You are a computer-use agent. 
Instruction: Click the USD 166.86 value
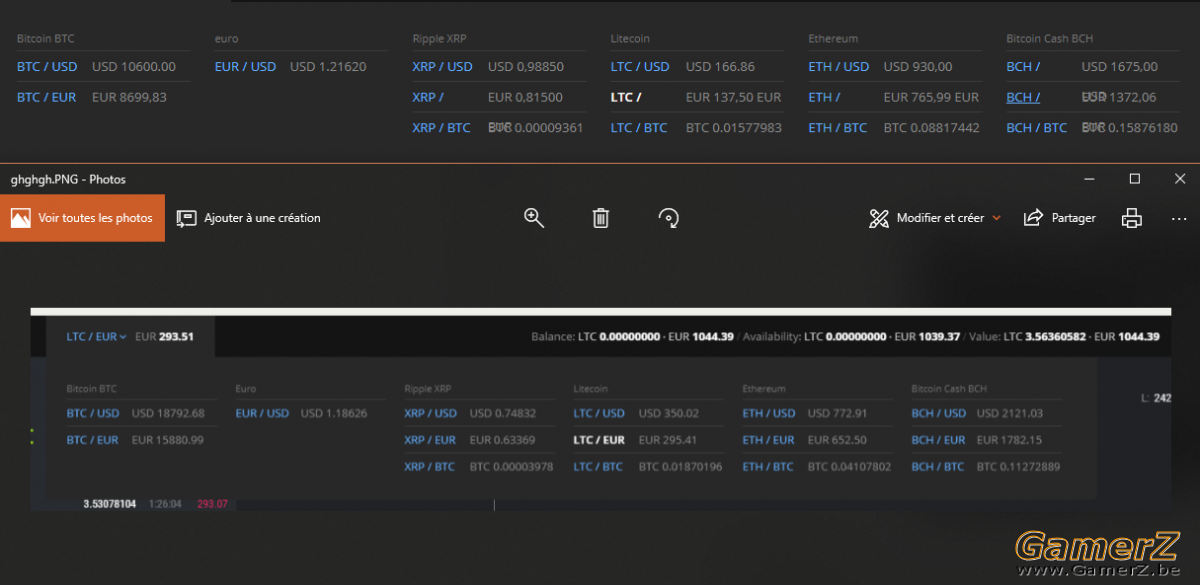[720, 67]
